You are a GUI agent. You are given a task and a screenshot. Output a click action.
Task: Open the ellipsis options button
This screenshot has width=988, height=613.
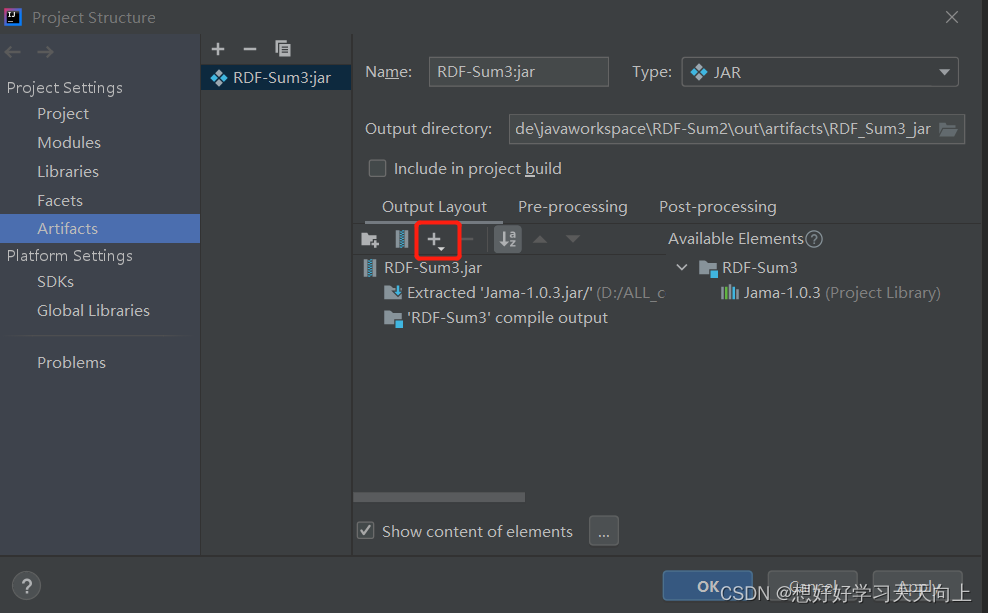tap(604, 530)
